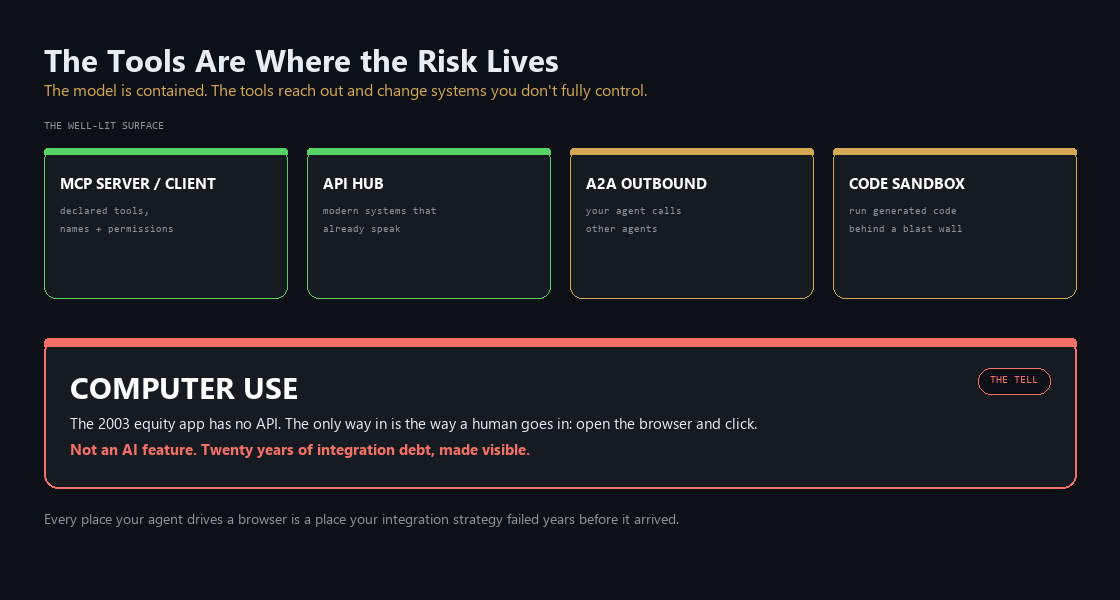Click the green top bar of MCP card
The height and width of the screenshot is (600, 1120).
click(x=166, y=151)
